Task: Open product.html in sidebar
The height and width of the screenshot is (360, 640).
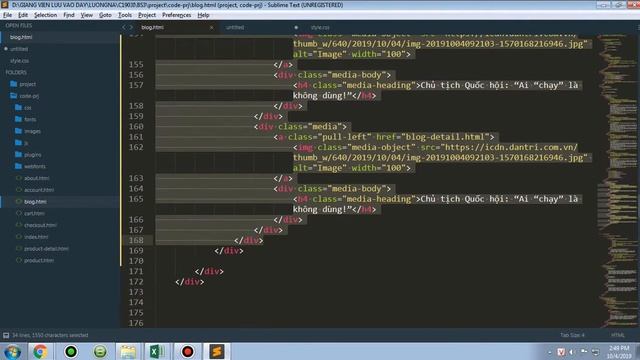Action: point(39,260)
